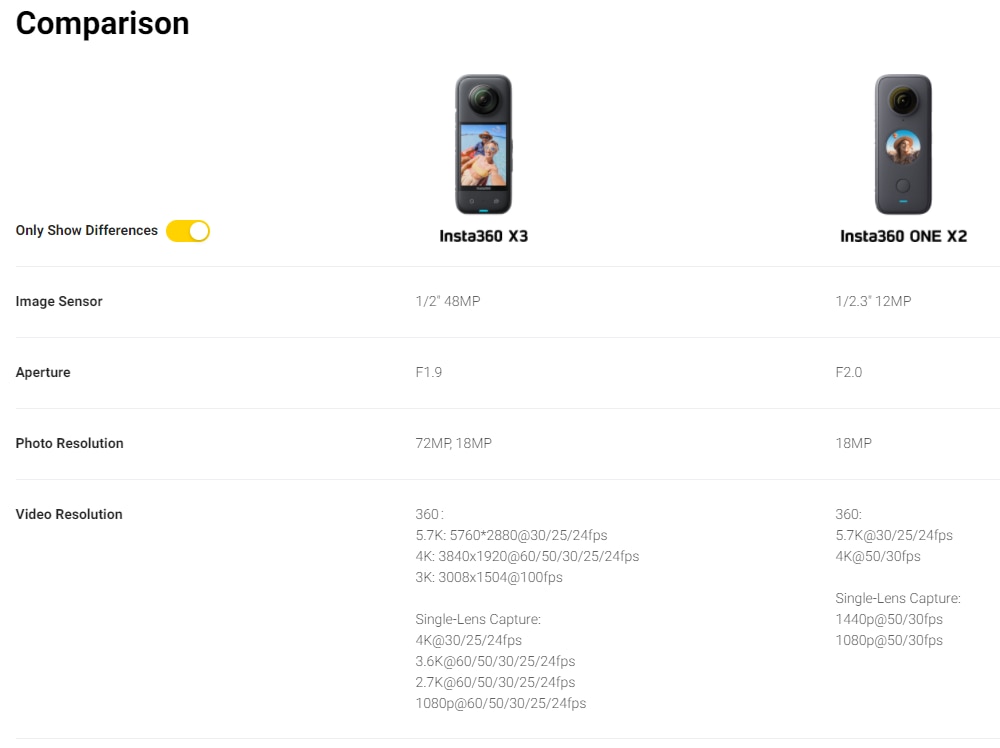Viewport: 1000px width, 748px height.
Task: Click the F2.0 aperture value
Action: pyautogui.click(x=849, y=372)
